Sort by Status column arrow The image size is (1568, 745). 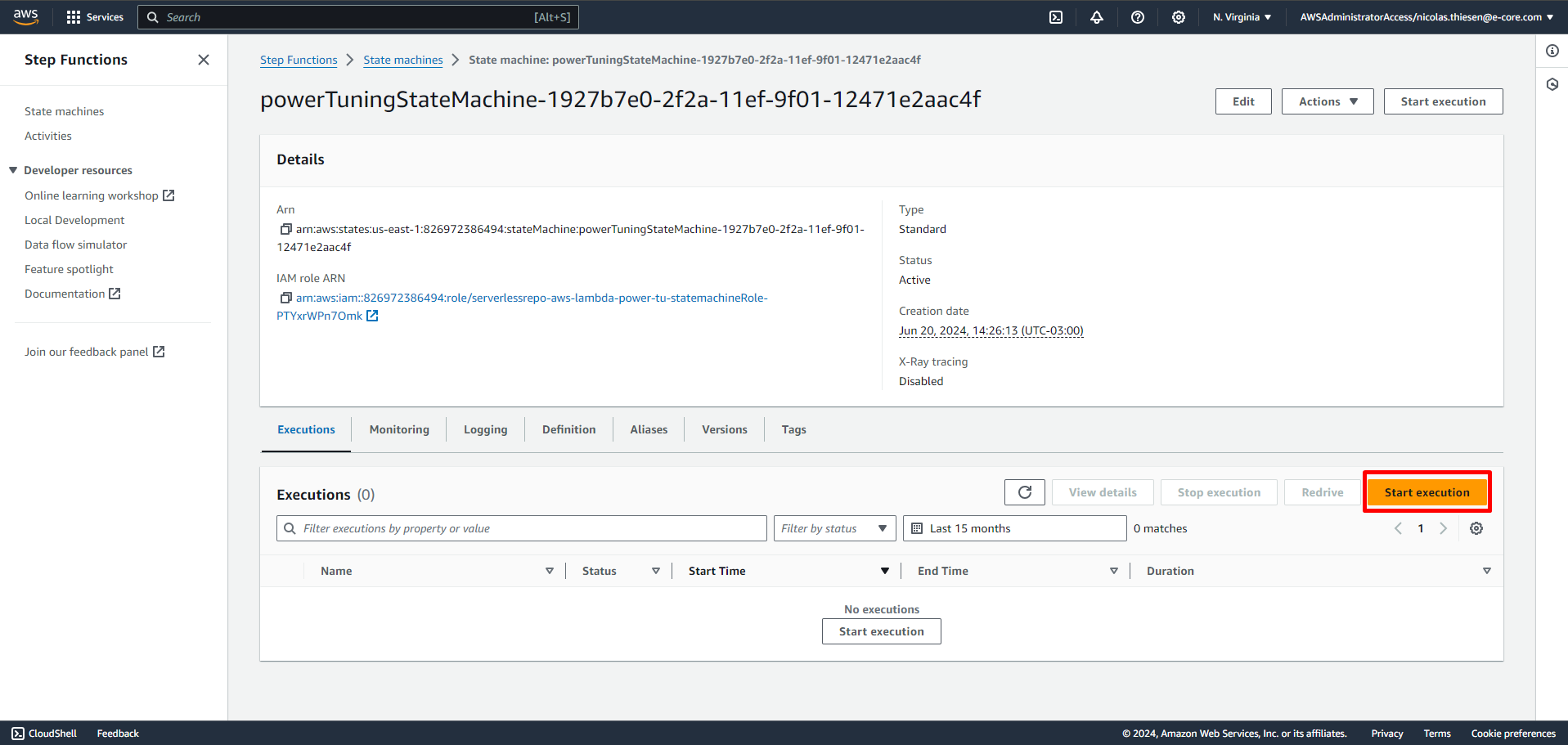tap(656, 571)
